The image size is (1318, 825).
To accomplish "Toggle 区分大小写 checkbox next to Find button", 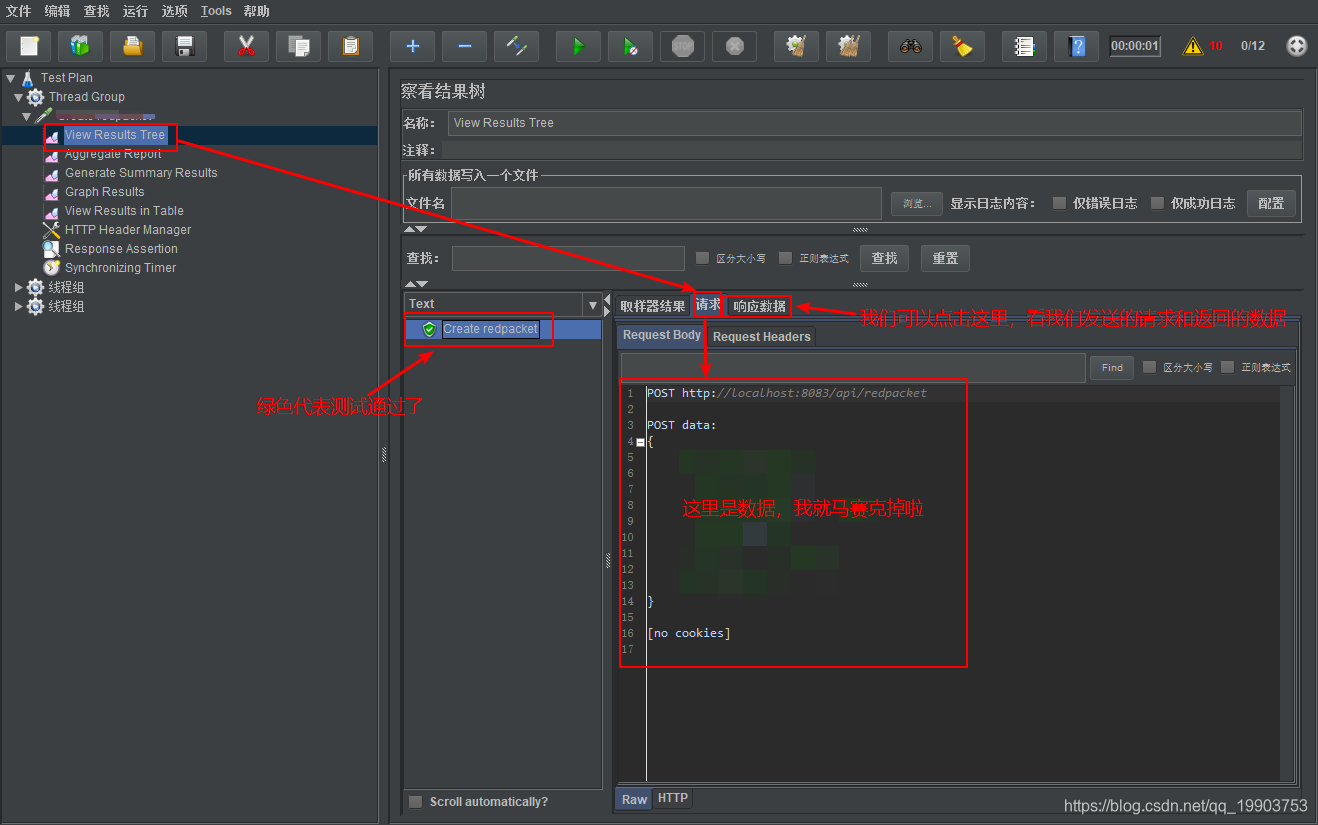I will click(1149, 367).
